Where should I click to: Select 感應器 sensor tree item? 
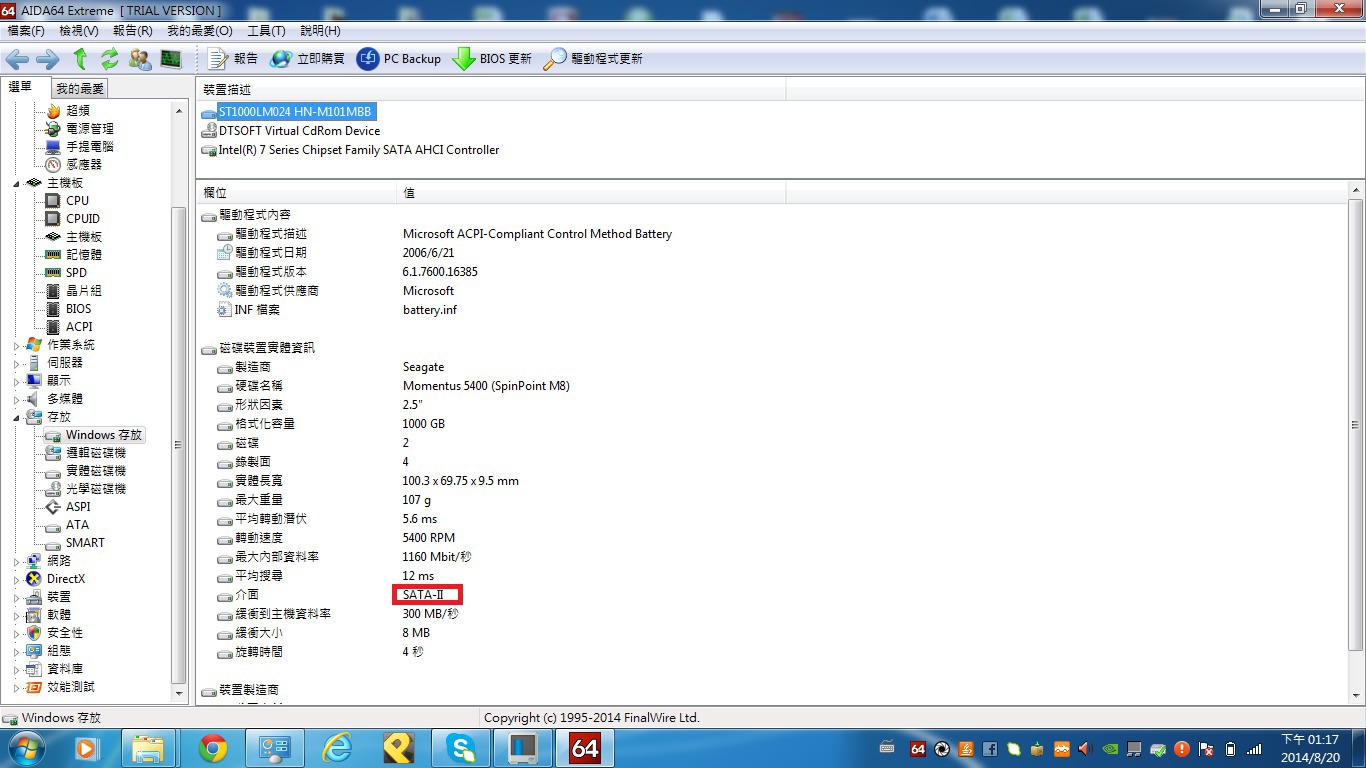tap(84, 165)
